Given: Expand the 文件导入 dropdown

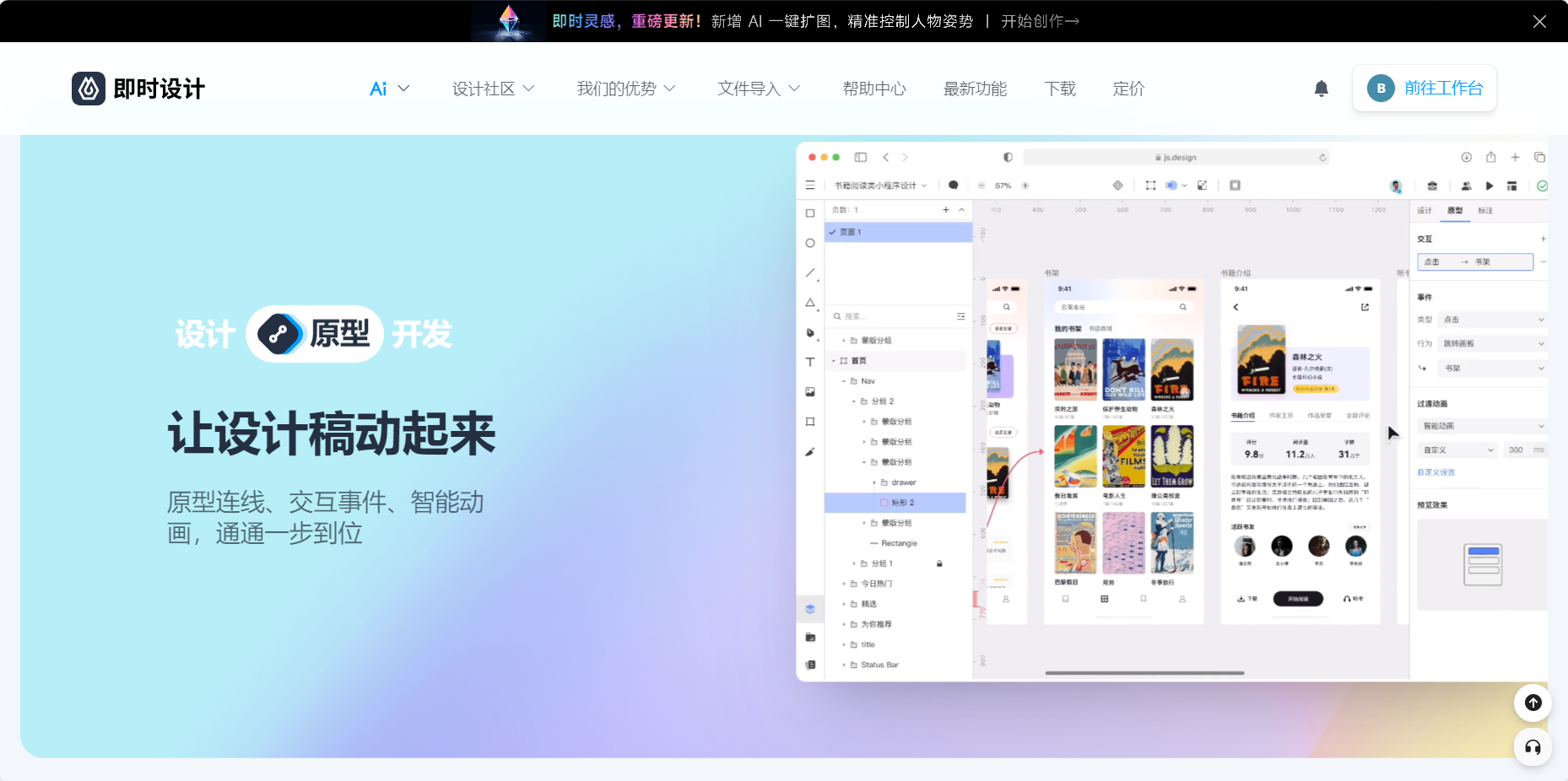Looking at the screenshot, I should click(x=759, y=89).
